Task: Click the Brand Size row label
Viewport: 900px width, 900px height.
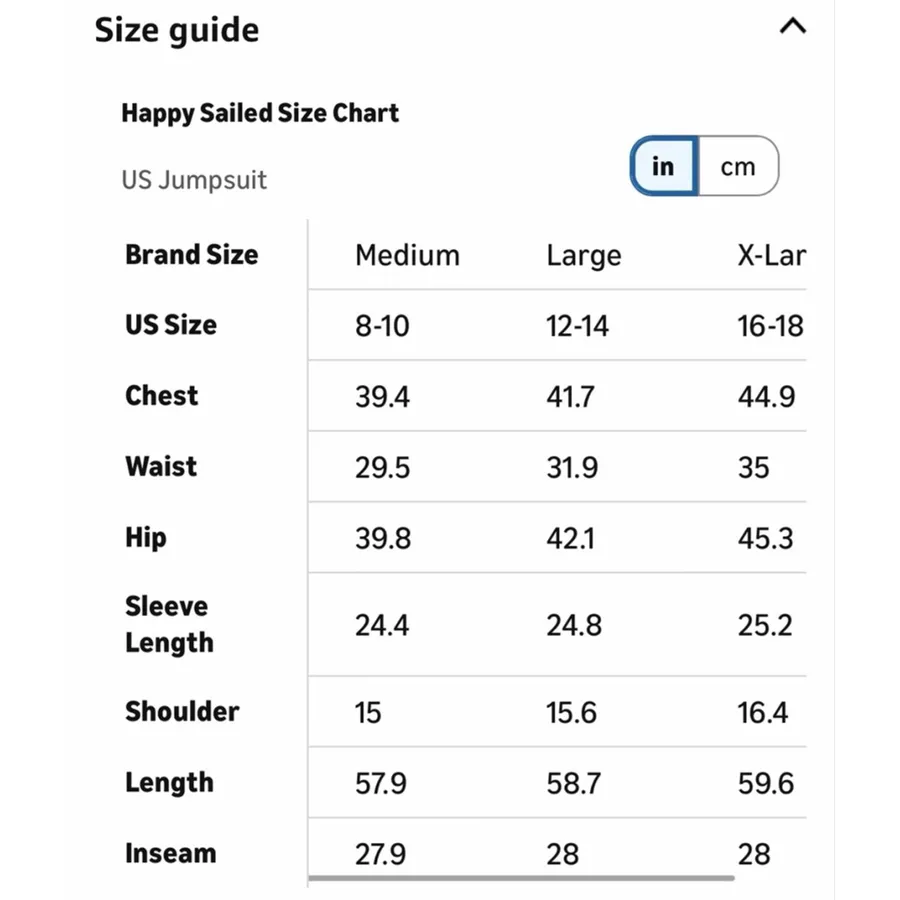Action: pyautogui.click(x=192, y=254)
